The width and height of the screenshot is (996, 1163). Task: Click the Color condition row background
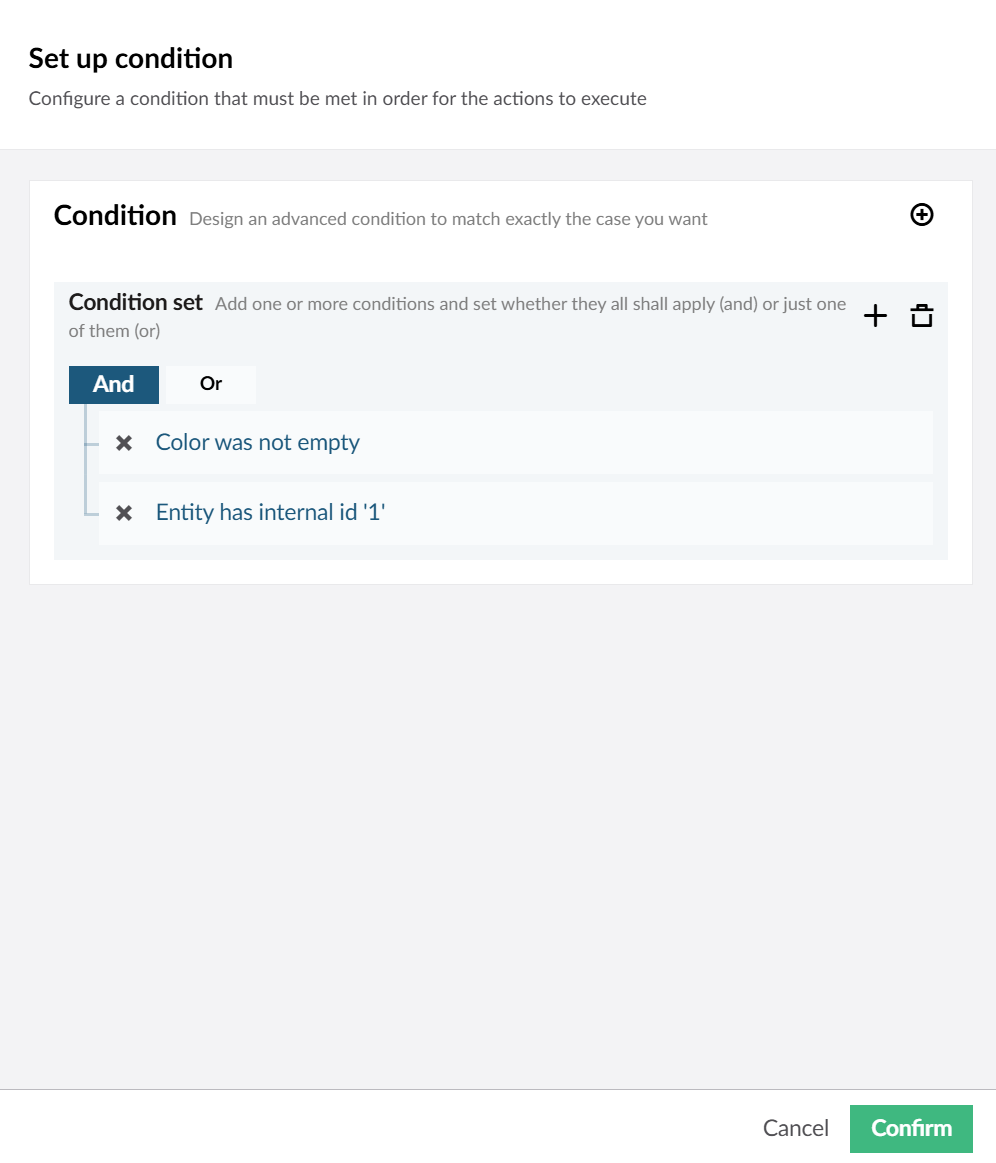click(645, 443)
